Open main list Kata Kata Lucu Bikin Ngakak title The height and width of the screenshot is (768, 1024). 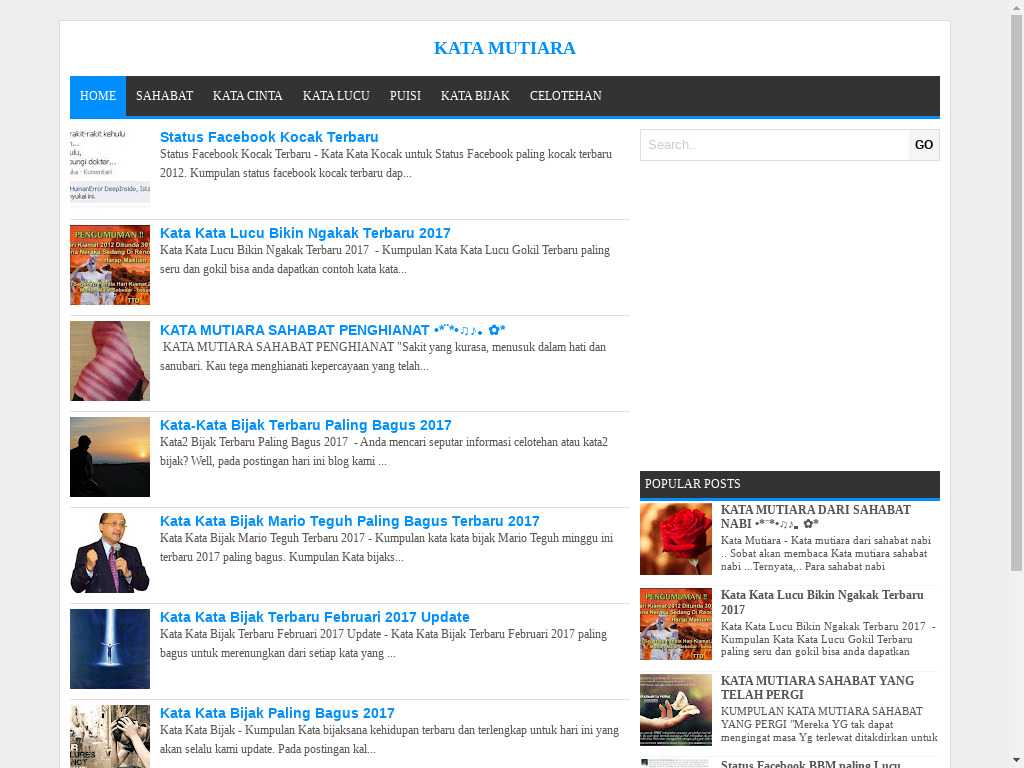pyautogui.click(x=305, y=233)
